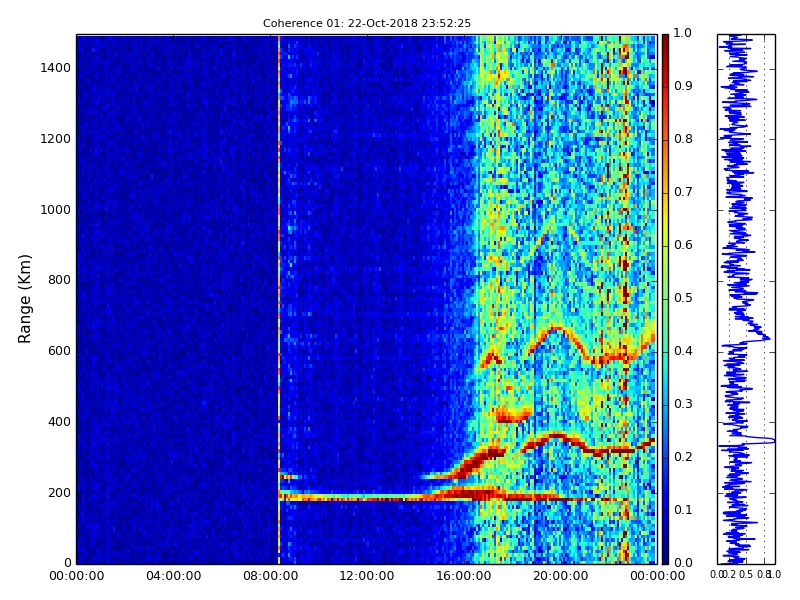Click the x-axis time label '12:00:00'
Image resolution: width=800 pixels, height=600 pixels.
[x=367, y=576]
